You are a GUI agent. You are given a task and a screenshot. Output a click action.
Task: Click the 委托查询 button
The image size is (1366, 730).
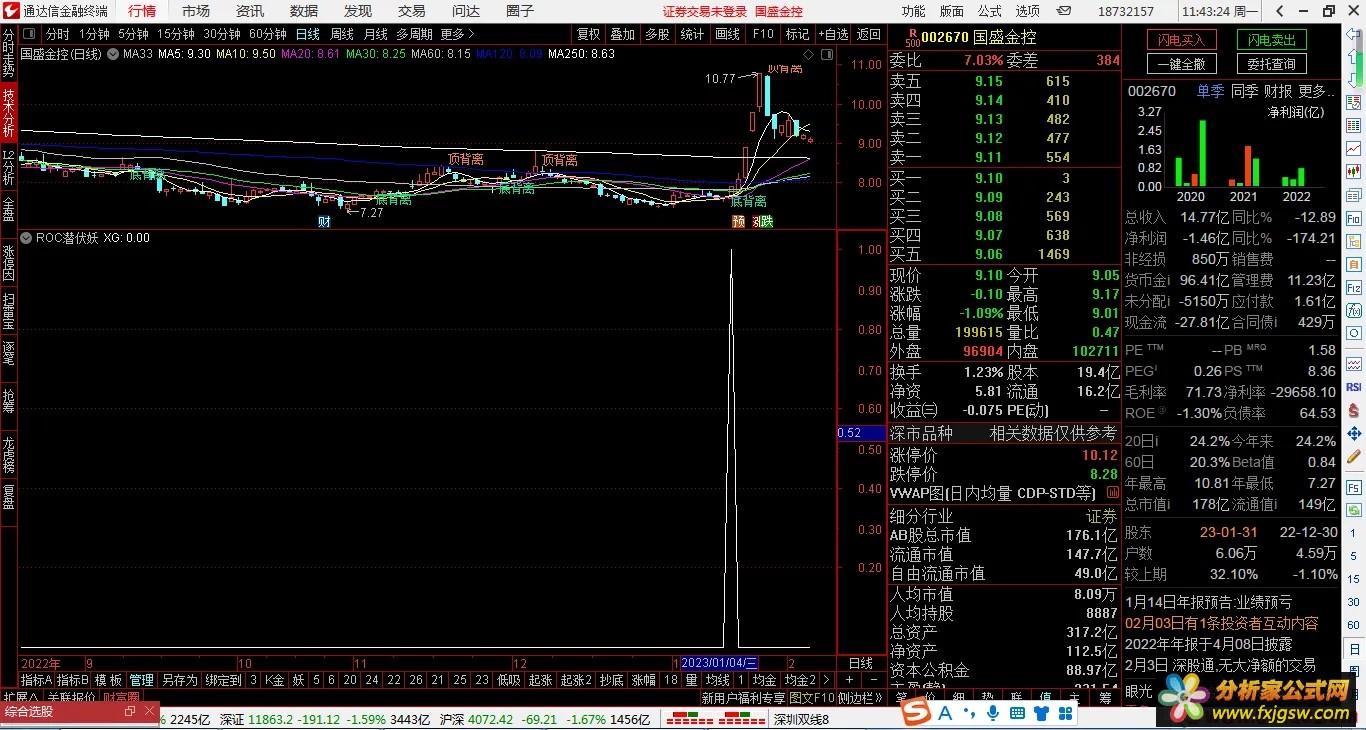click(x=1271, y=63)
